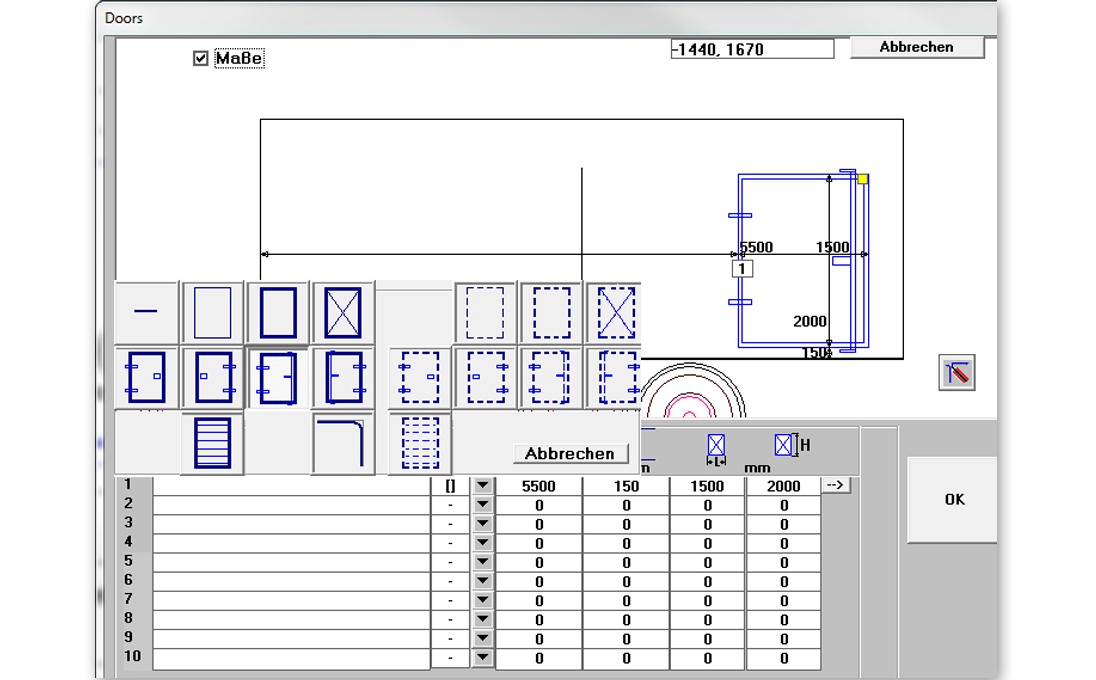Click the 2000 height cell in row 1
Screen dimensions: 1096x680
(783, 486)
